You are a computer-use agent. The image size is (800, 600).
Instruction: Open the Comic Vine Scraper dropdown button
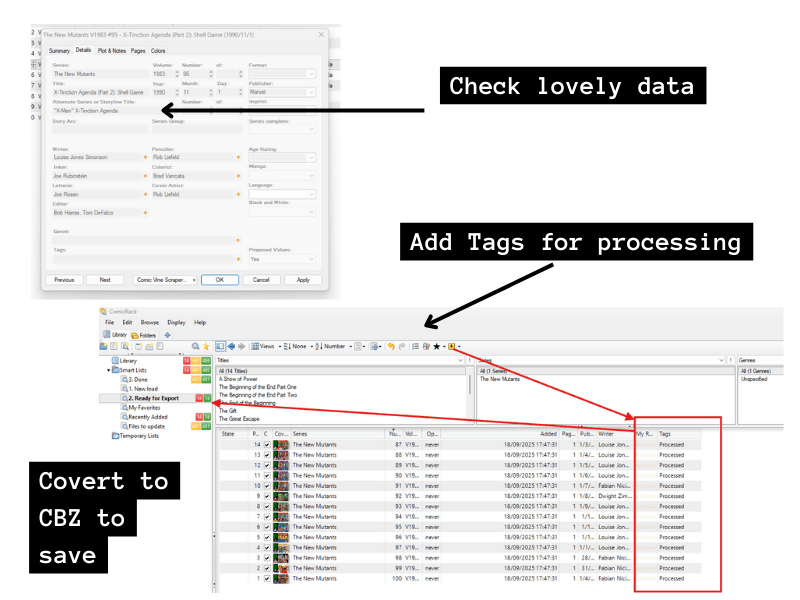coord(166,280)
